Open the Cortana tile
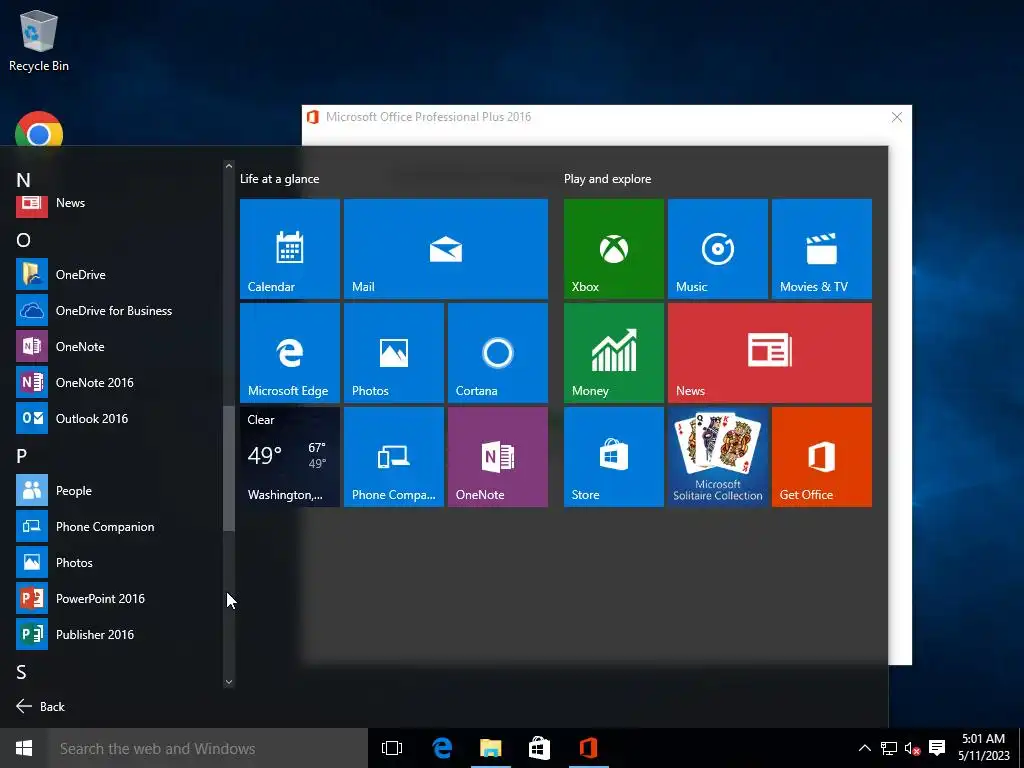The image size is (1024, 768). pyautogui.click(x=498, y=353)
